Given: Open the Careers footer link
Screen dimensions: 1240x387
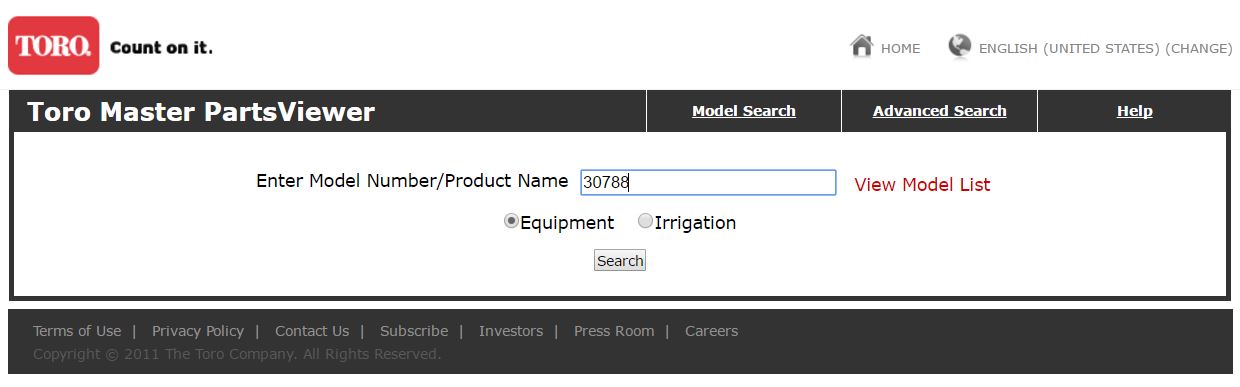Looking at the screenshot, I should click(711, 331).
